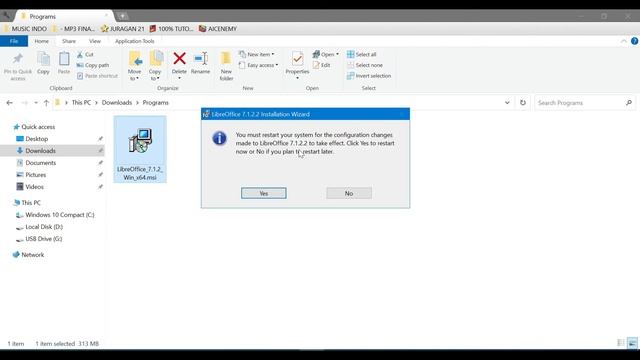Create a New folder
Image resolution: width=640 pixels, height=360 pixels.
pyautogui.click(x=226, y=66)
